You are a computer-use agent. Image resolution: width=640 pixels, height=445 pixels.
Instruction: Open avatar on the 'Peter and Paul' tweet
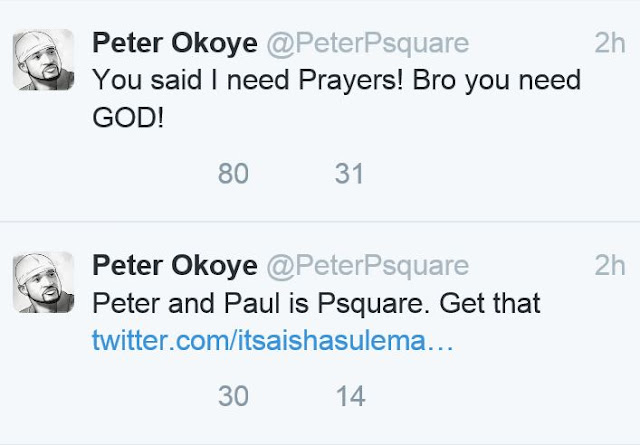coord(44,283)
